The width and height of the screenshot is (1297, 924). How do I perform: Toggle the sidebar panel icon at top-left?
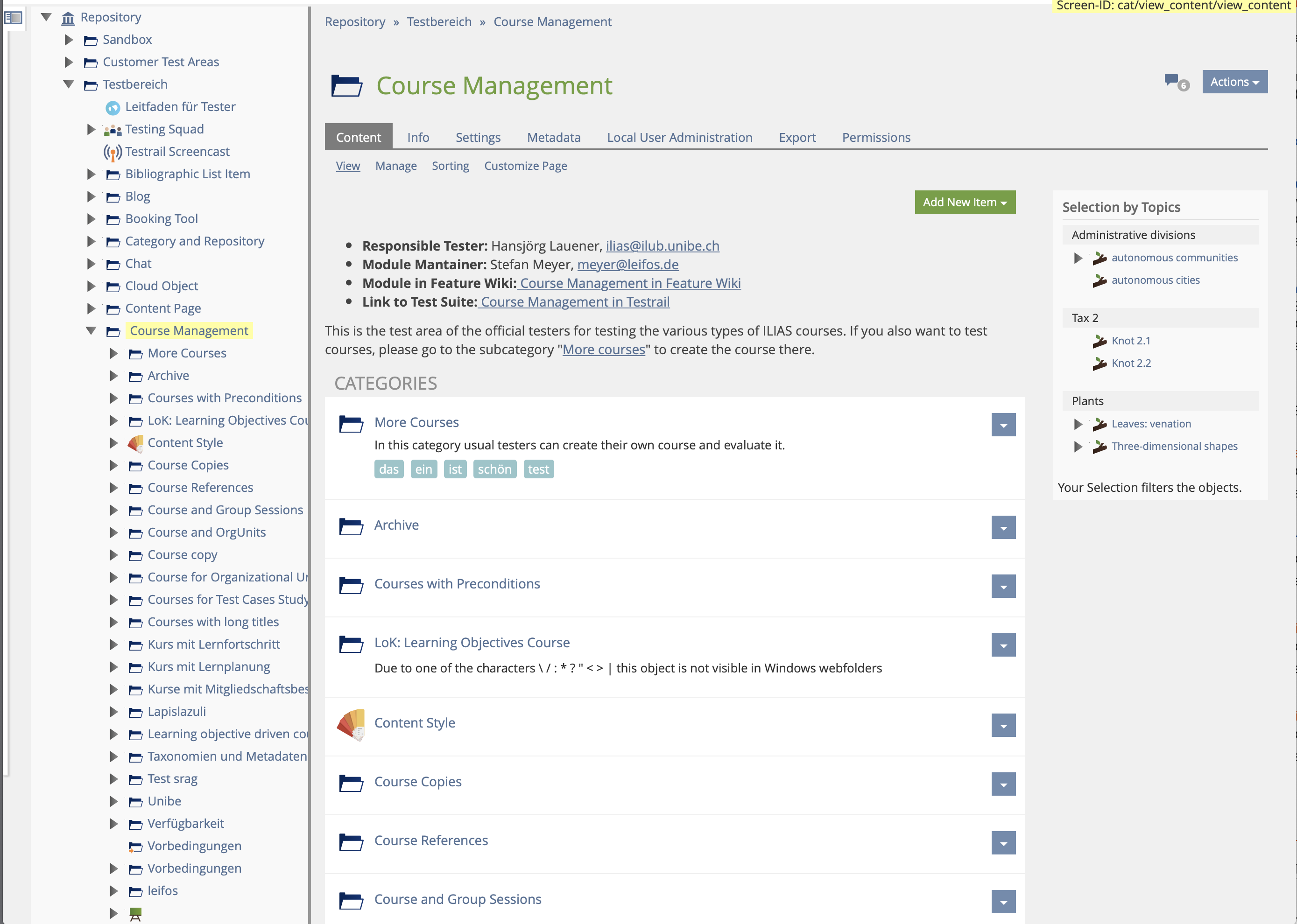(x=13, y=18)
